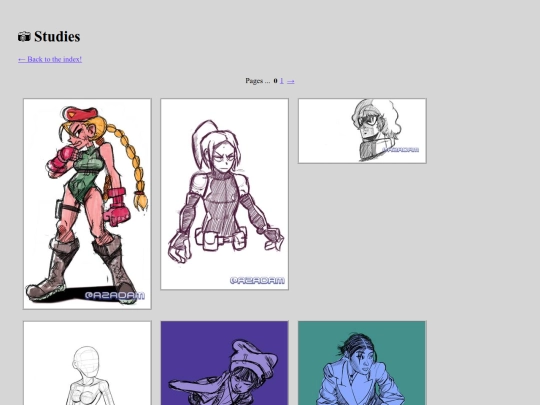Open the grayscale goggles profile sketch thumbnail
Image resolution: width=540 pixels, height=405 pixels.
(x=362, y=131)
